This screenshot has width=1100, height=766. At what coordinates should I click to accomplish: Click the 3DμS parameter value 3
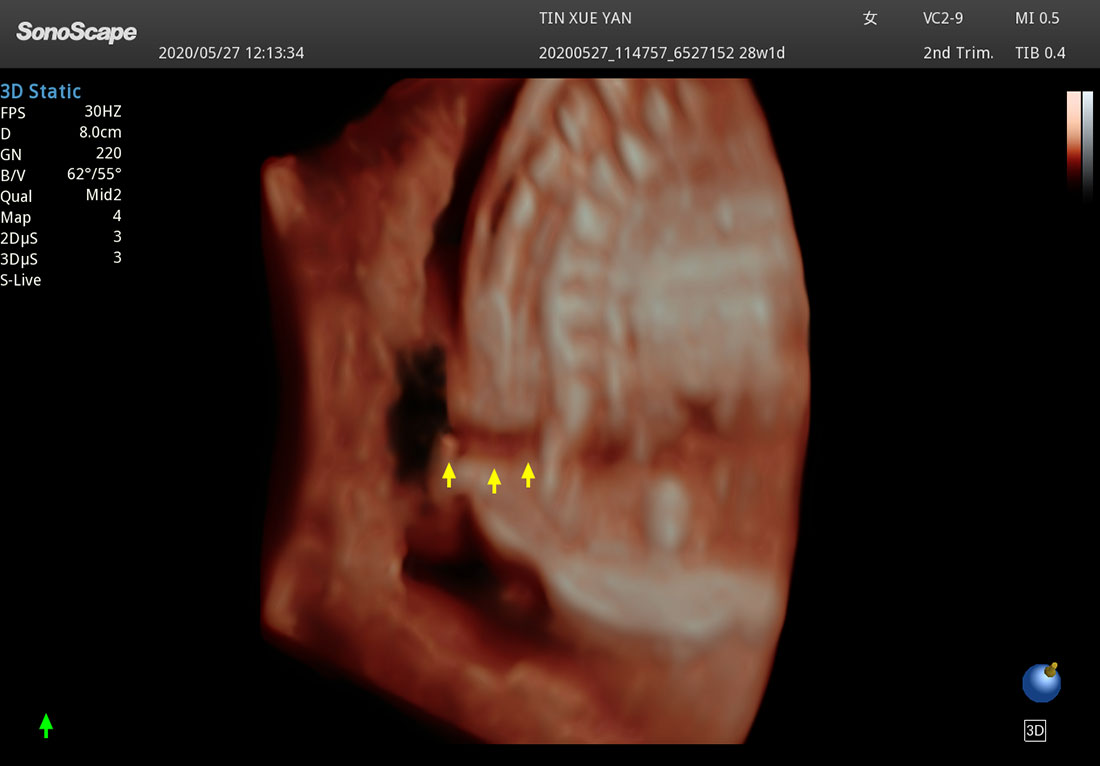point(117,257)
